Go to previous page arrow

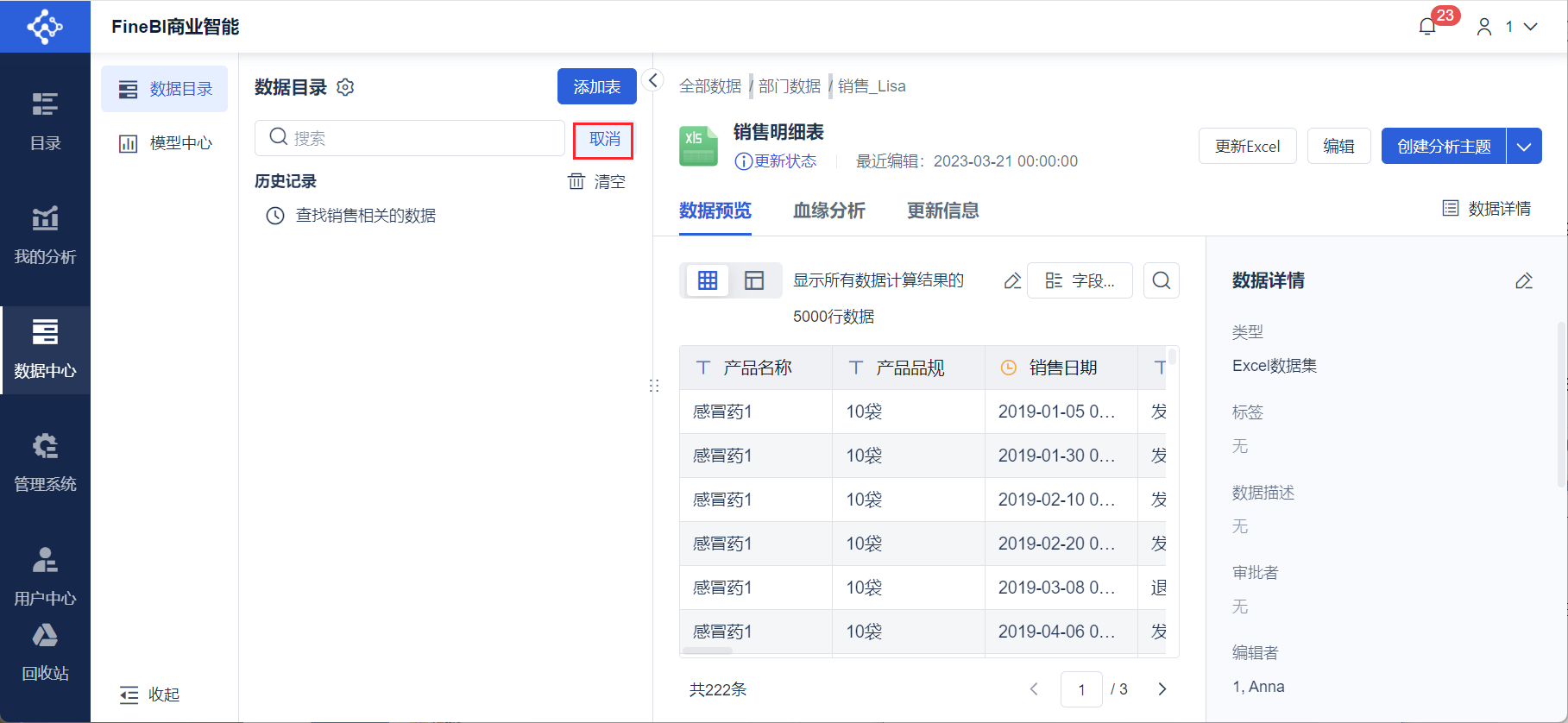tap(1034, 688)
